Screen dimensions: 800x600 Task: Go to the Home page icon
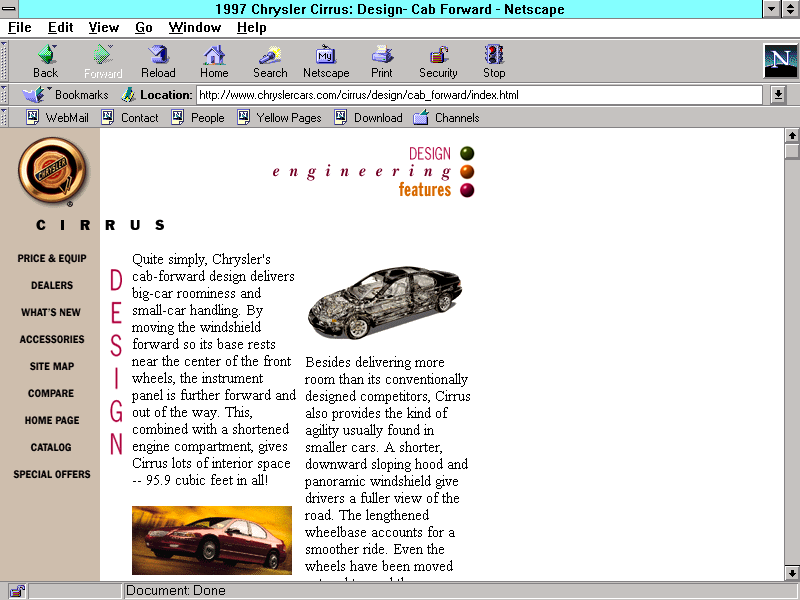[214, 61]
